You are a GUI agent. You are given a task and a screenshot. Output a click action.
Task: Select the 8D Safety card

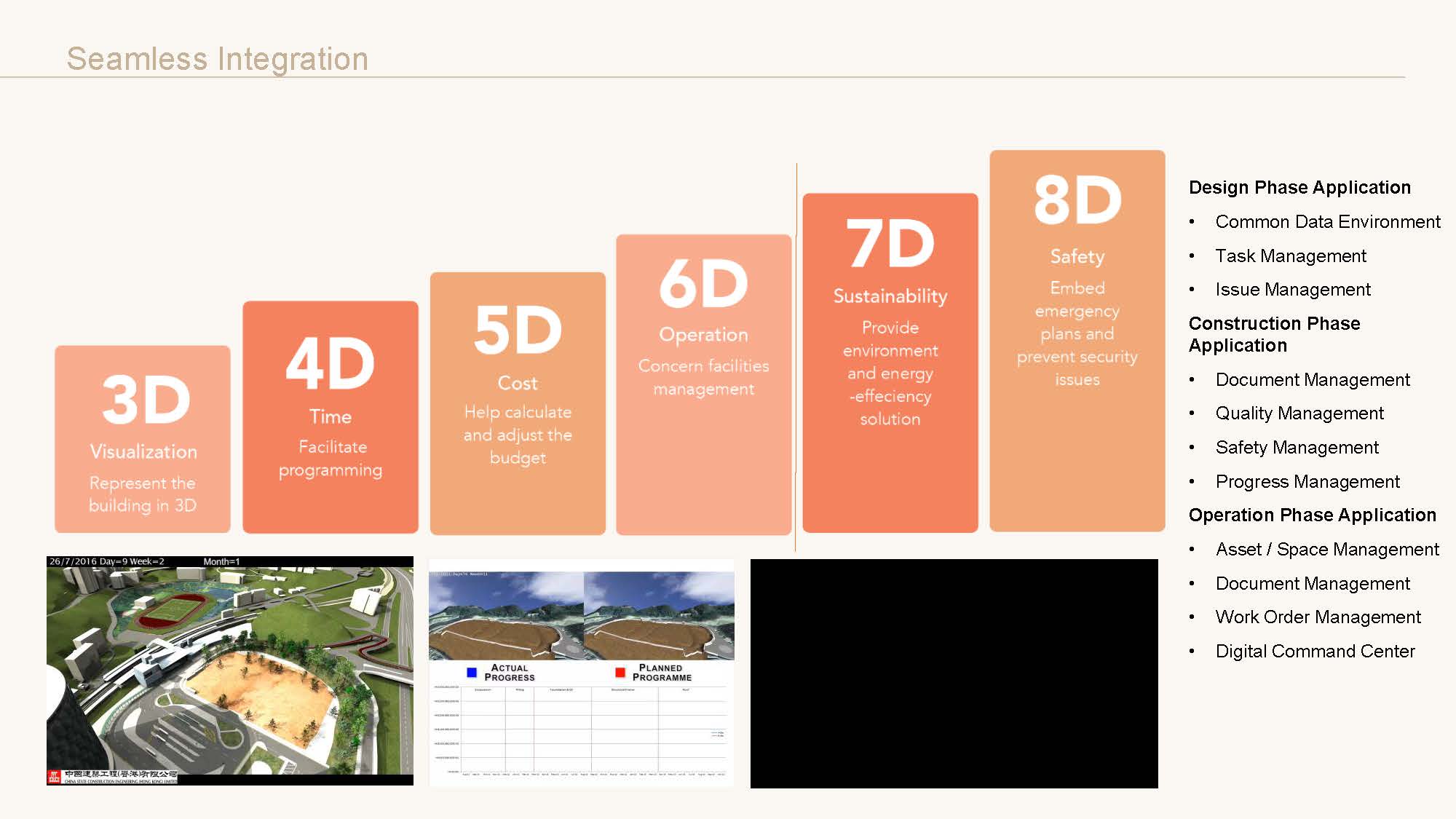(x=1077, y=341)
